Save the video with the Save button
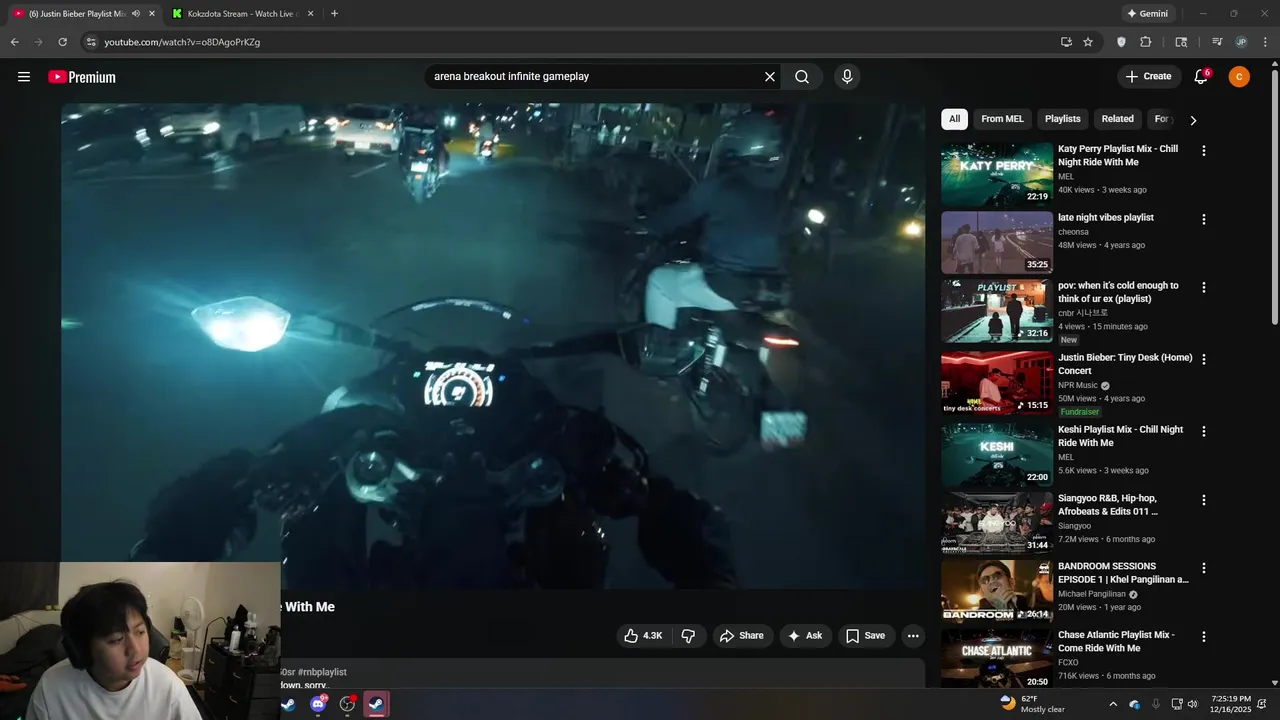Image resolution: width=1280 pixels, height=720 pixels. (865, 636)
